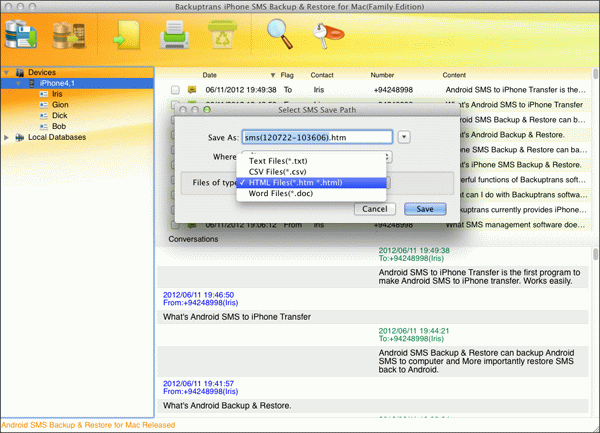Screen dimensions: 600x433
Task: Expand the save dialog with arrow button
Action: (x=403, y=136)
